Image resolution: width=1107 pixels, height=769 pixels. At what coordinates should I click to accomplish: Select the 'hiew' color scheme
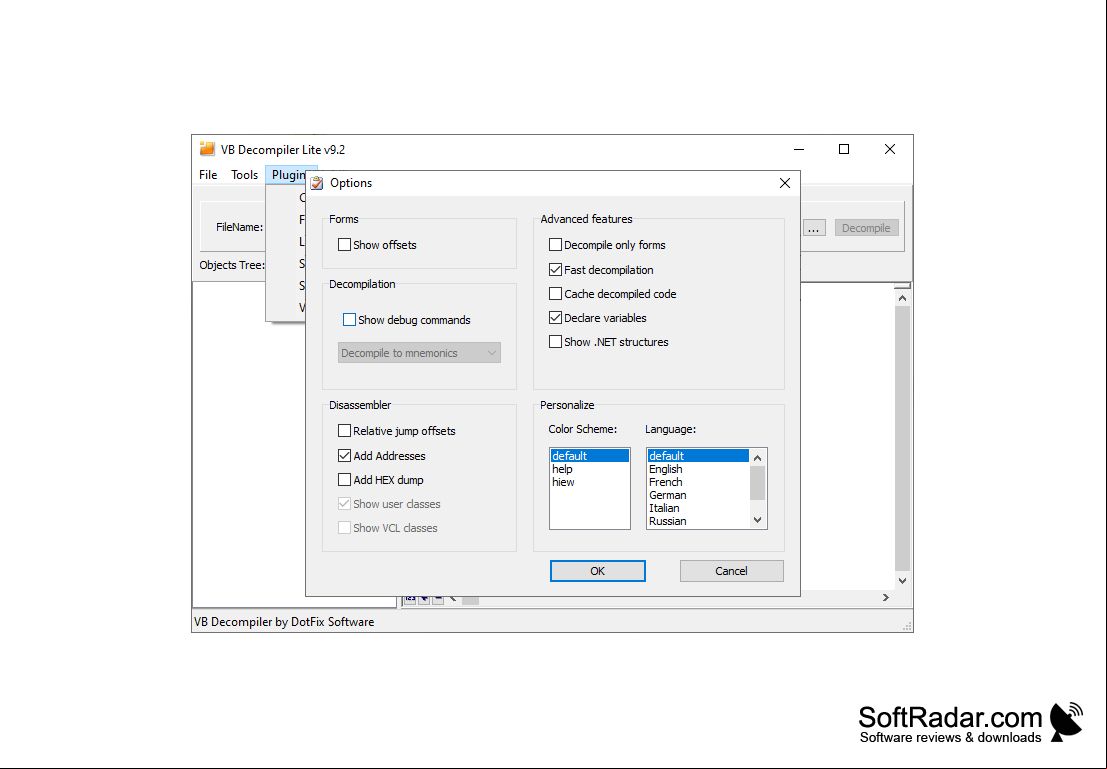point(590,482)
